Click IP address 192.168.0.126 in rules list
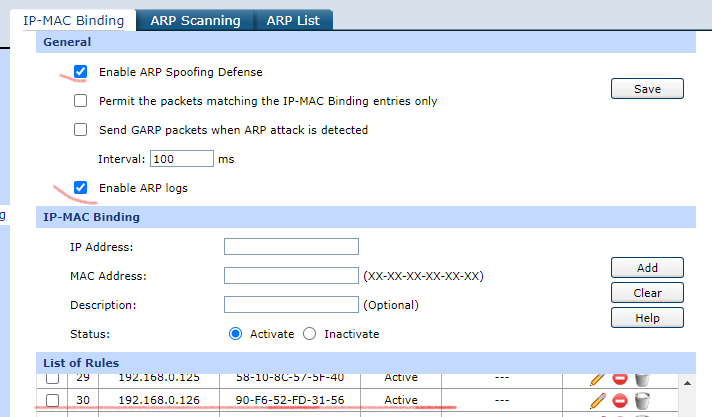 coord(159,400)
